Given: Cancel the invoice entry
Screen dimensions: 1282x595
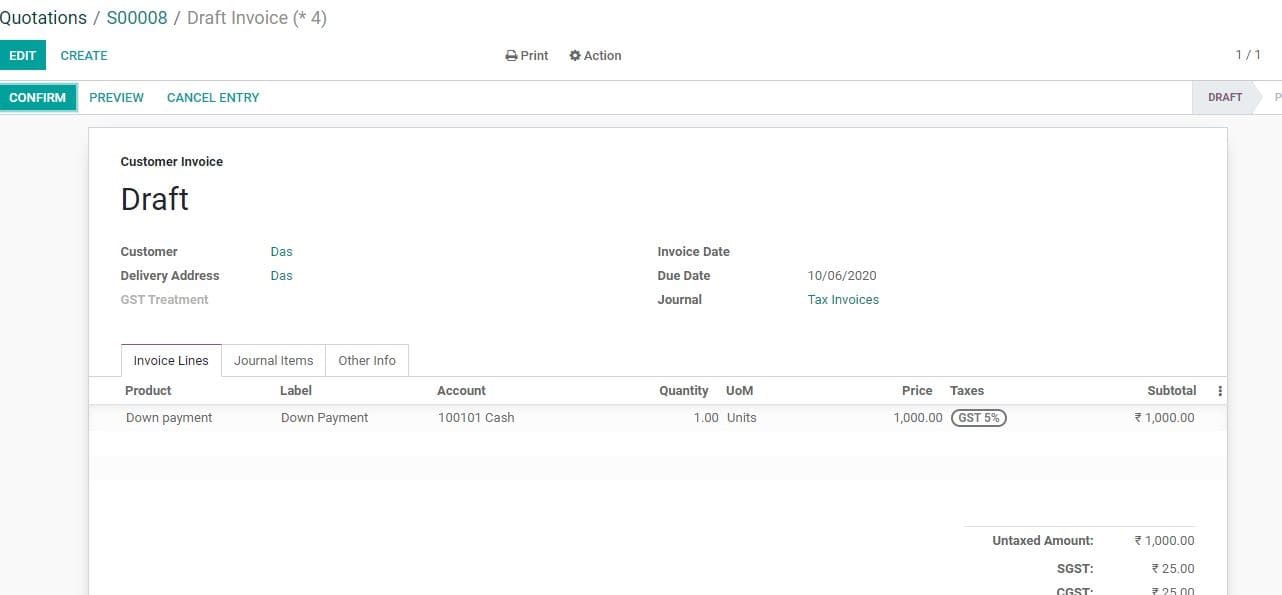Looking at the screenshot, I should coord(212,97).
